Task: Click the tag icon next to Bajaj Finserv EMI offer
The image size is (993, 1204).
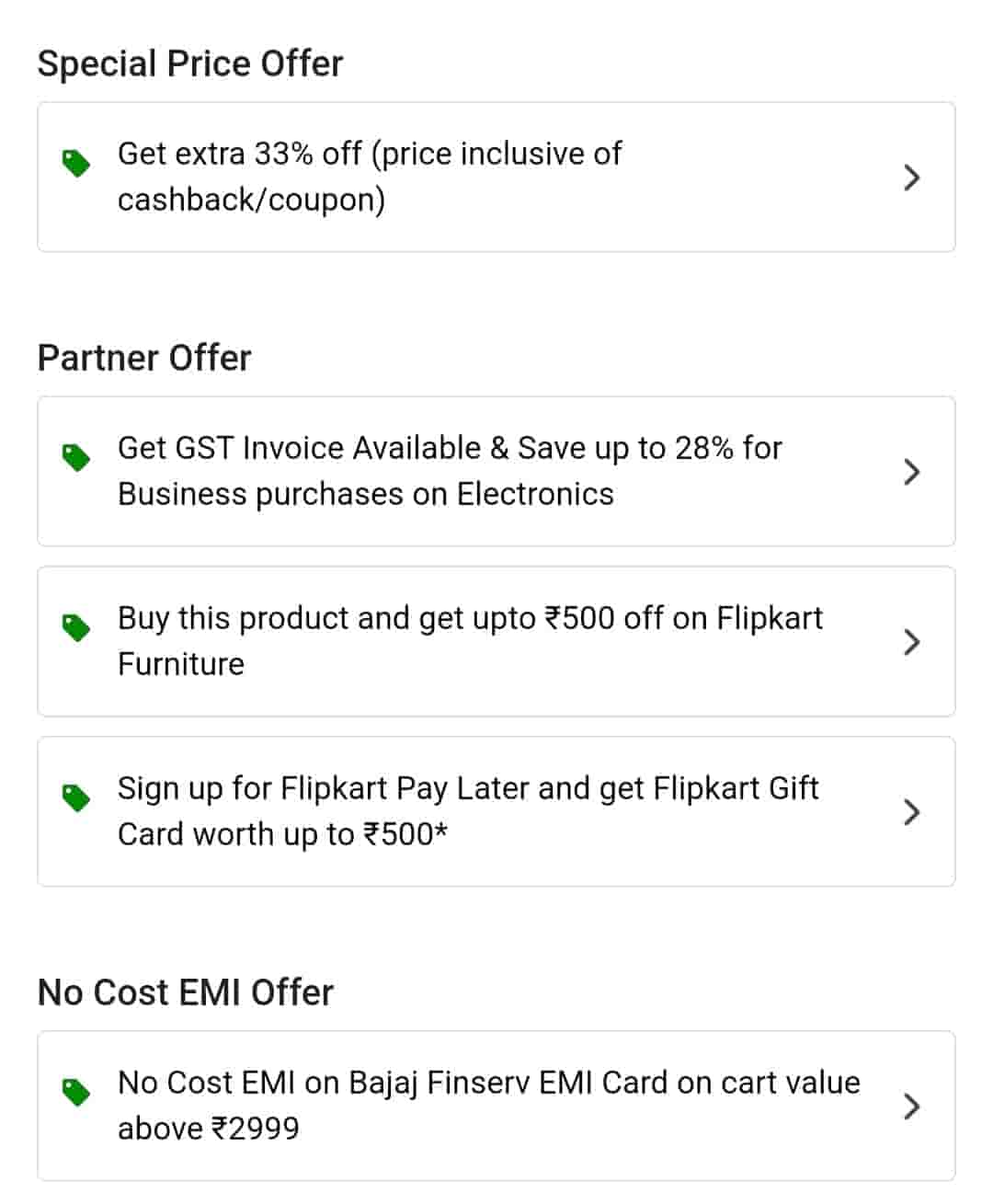Action: 76,1092
